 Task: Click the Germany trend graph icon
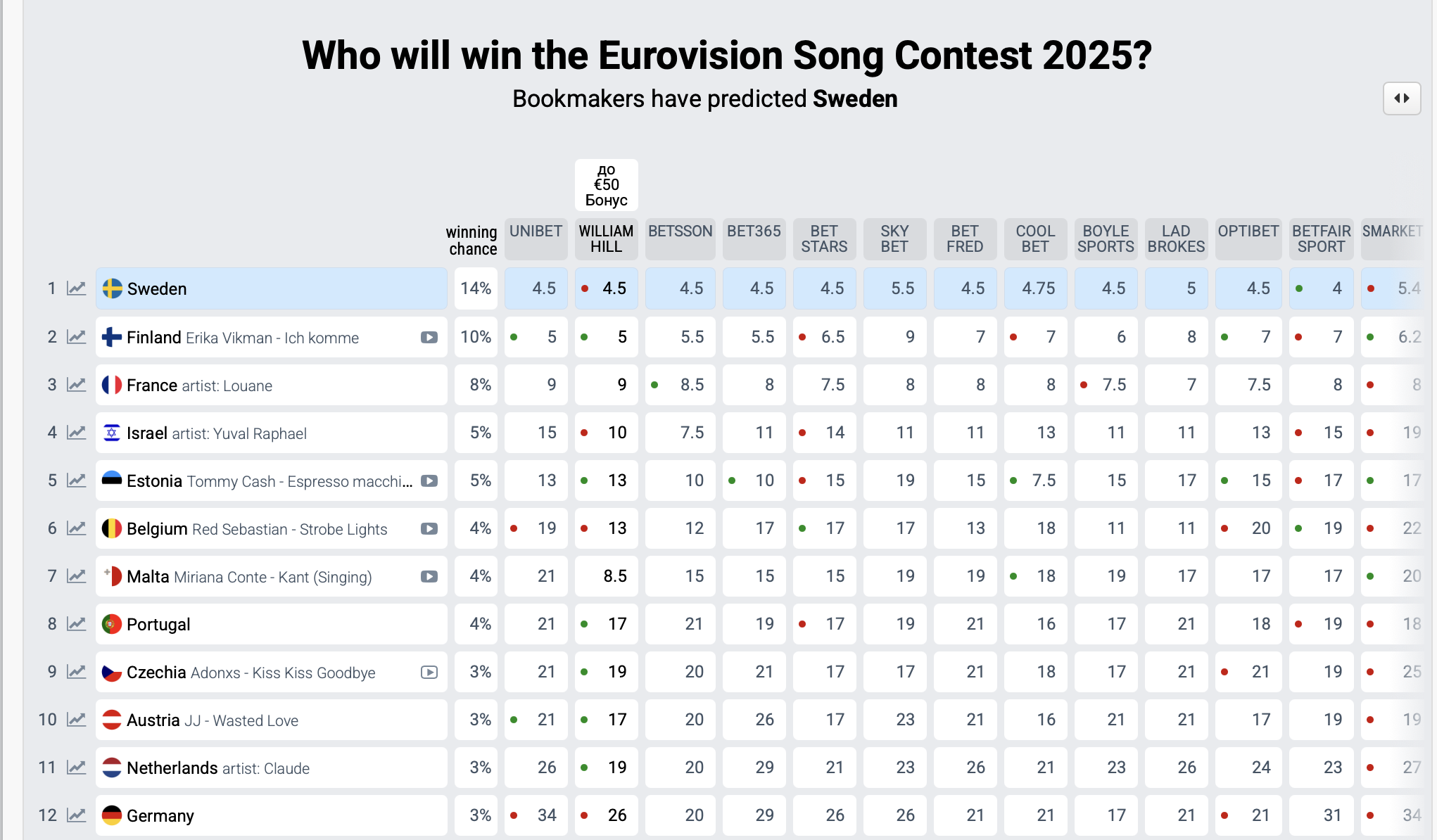click(76, 815)
